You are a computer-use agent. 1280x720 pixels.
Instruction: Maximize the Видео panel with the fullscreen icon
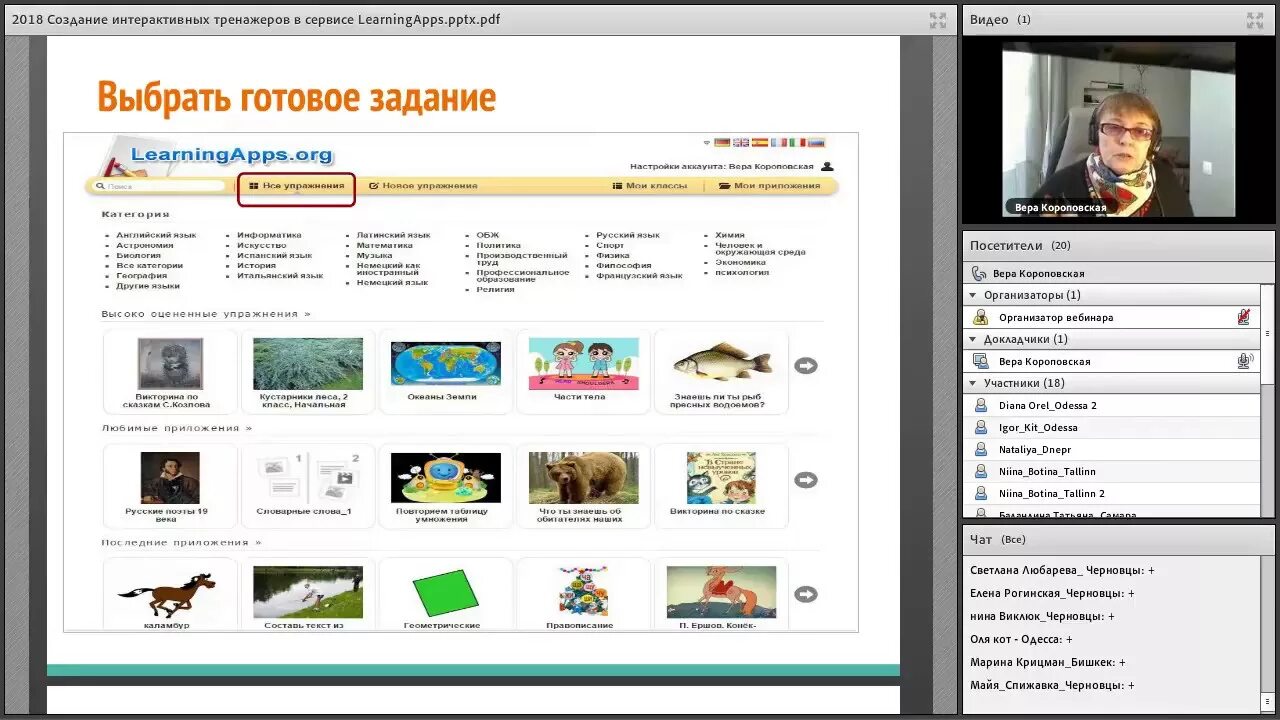(x=1254, y=20)
